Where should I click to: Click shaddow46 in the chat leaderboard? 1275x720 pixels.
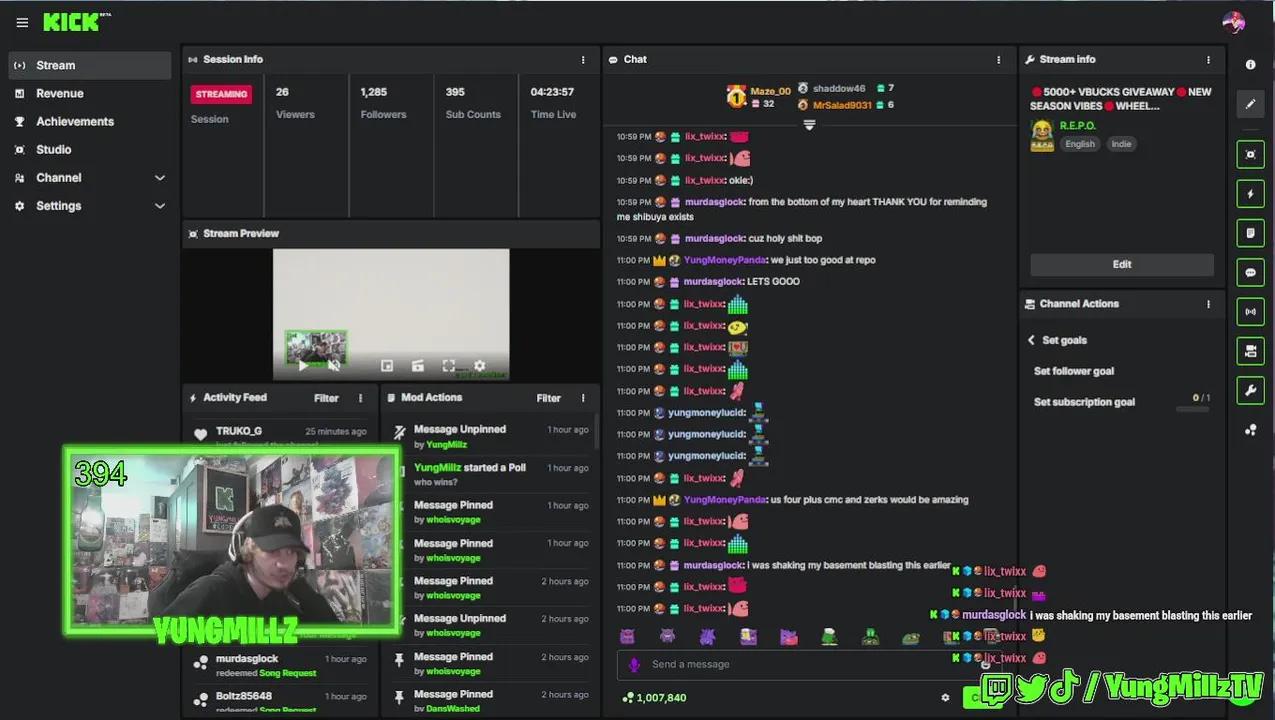[838, 89]
